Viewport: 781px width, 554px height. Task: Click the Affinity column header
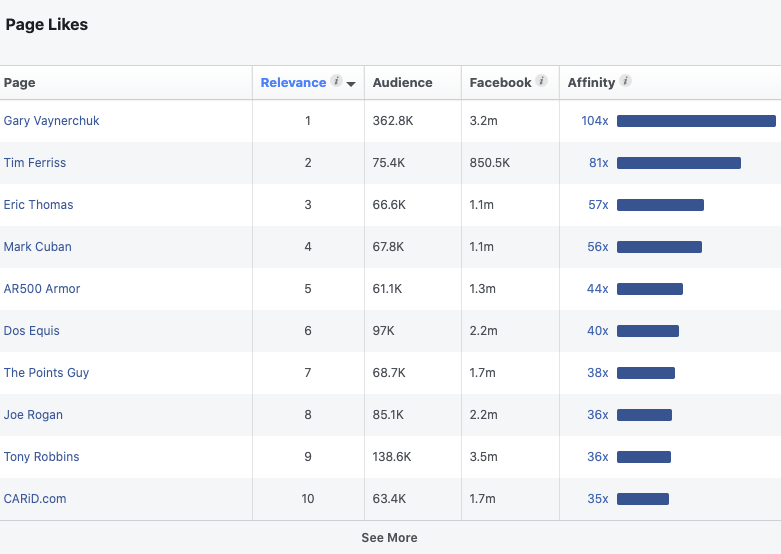[591, 83]
